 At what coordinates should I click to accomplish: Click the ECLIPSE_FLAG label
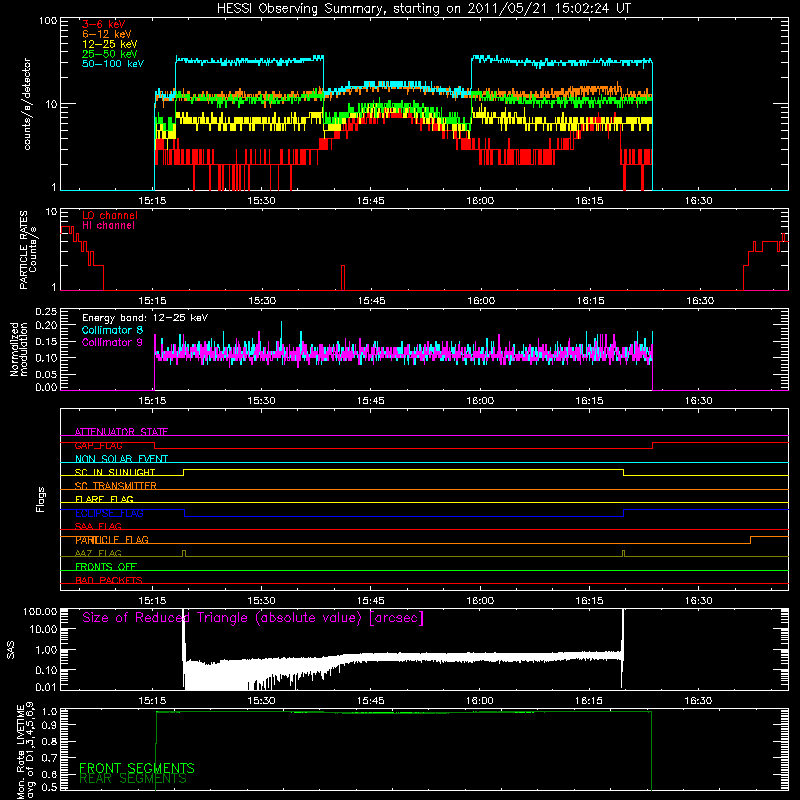tap(109, 513)
